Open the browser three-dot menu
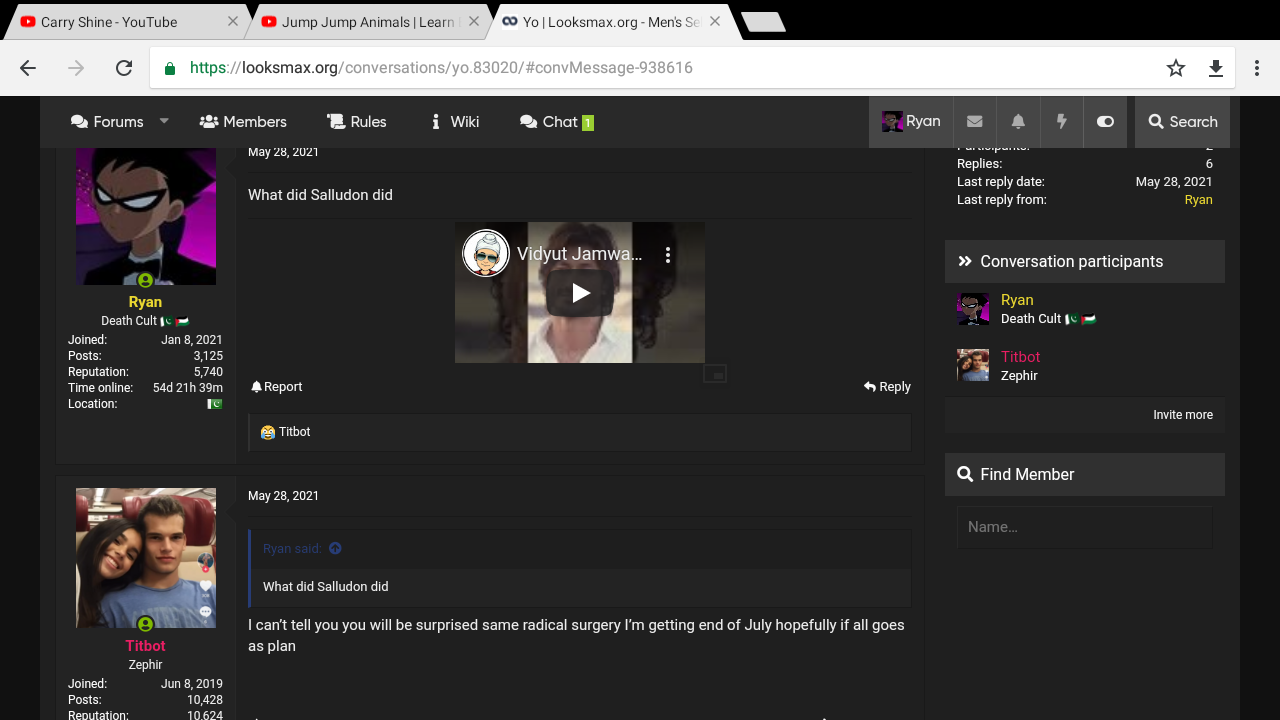 tap(1257, 68)
